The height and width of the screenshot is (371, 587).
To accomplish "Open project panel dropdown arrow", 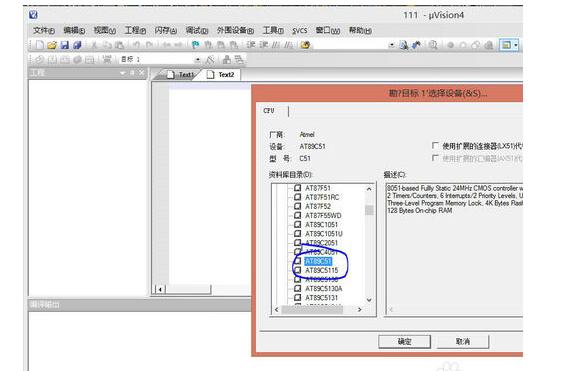I will click(123, 73).
